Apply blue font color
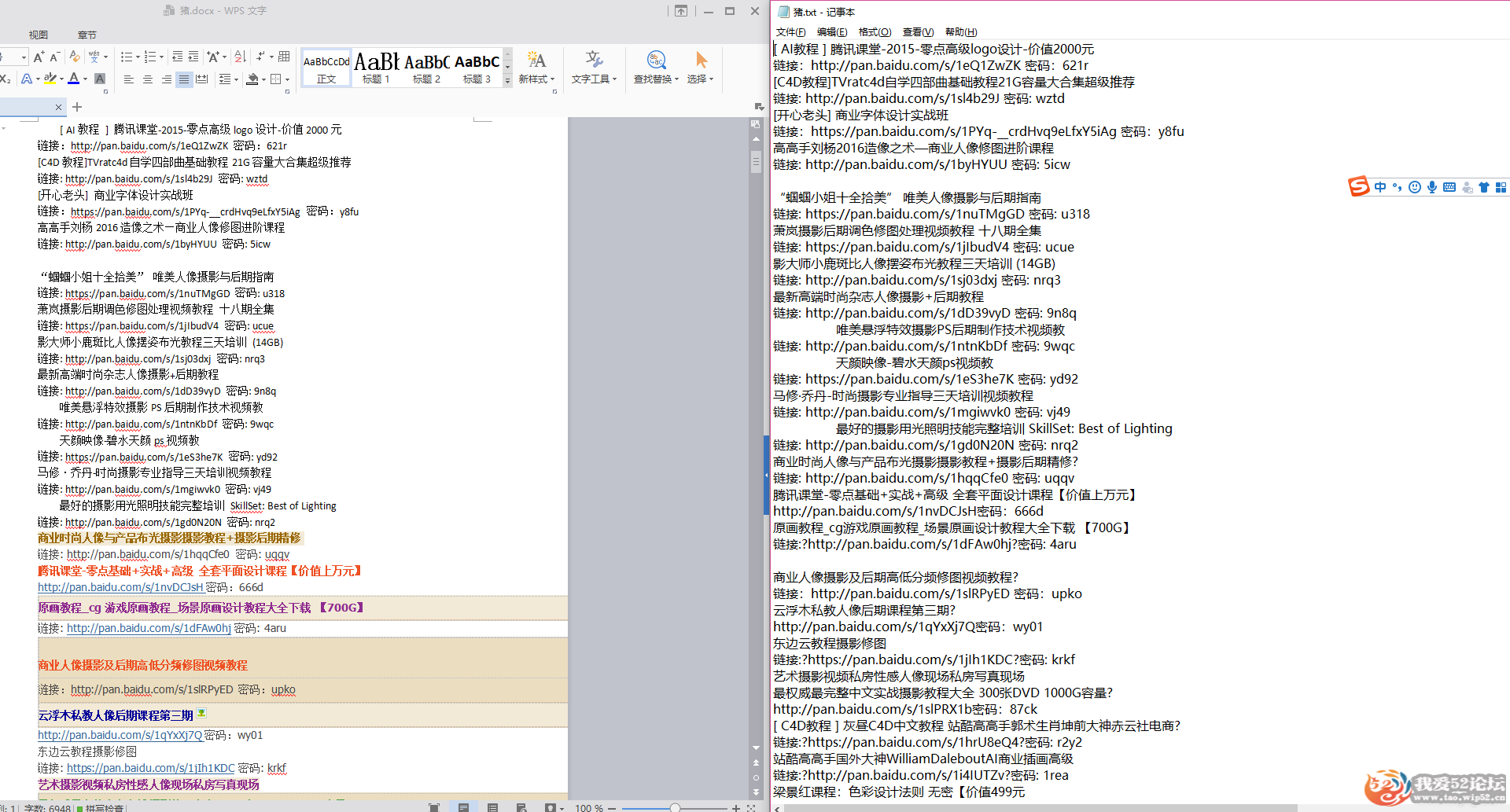Image resolution: width=1510 pixels, height=812 pixels. pyautogui.click(x=73, y=79)
